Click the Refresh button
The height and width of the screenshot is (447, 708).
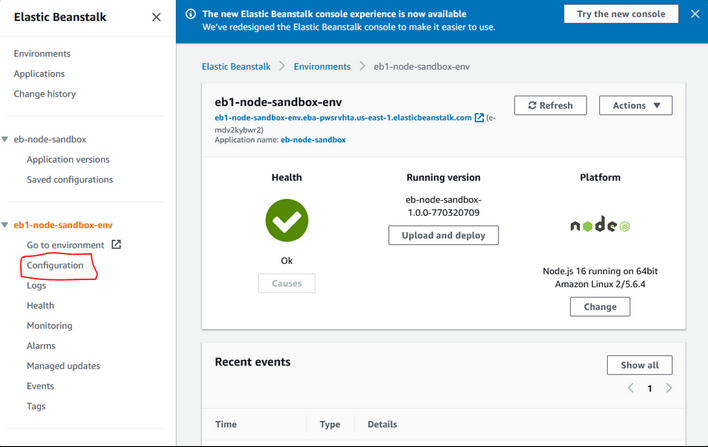(550, 105)
